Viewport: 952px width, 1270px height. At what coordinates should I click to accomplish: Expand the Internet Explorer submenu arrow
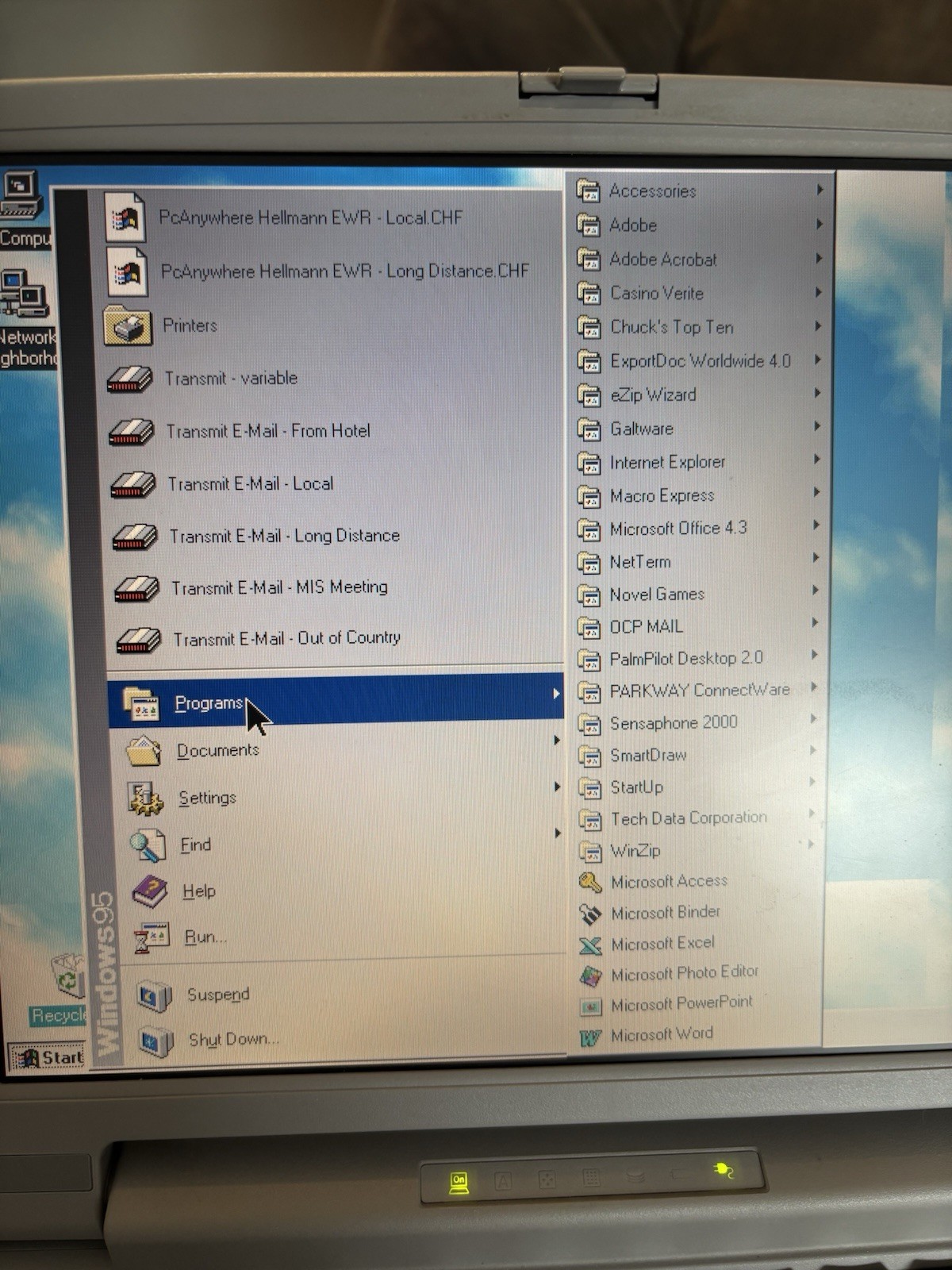click(817, 460)
